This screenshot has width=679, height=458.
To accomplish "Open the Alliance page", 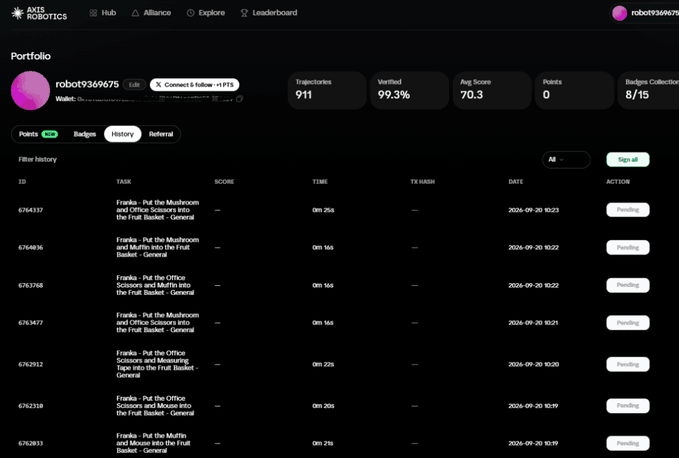I will coord(151,13).
